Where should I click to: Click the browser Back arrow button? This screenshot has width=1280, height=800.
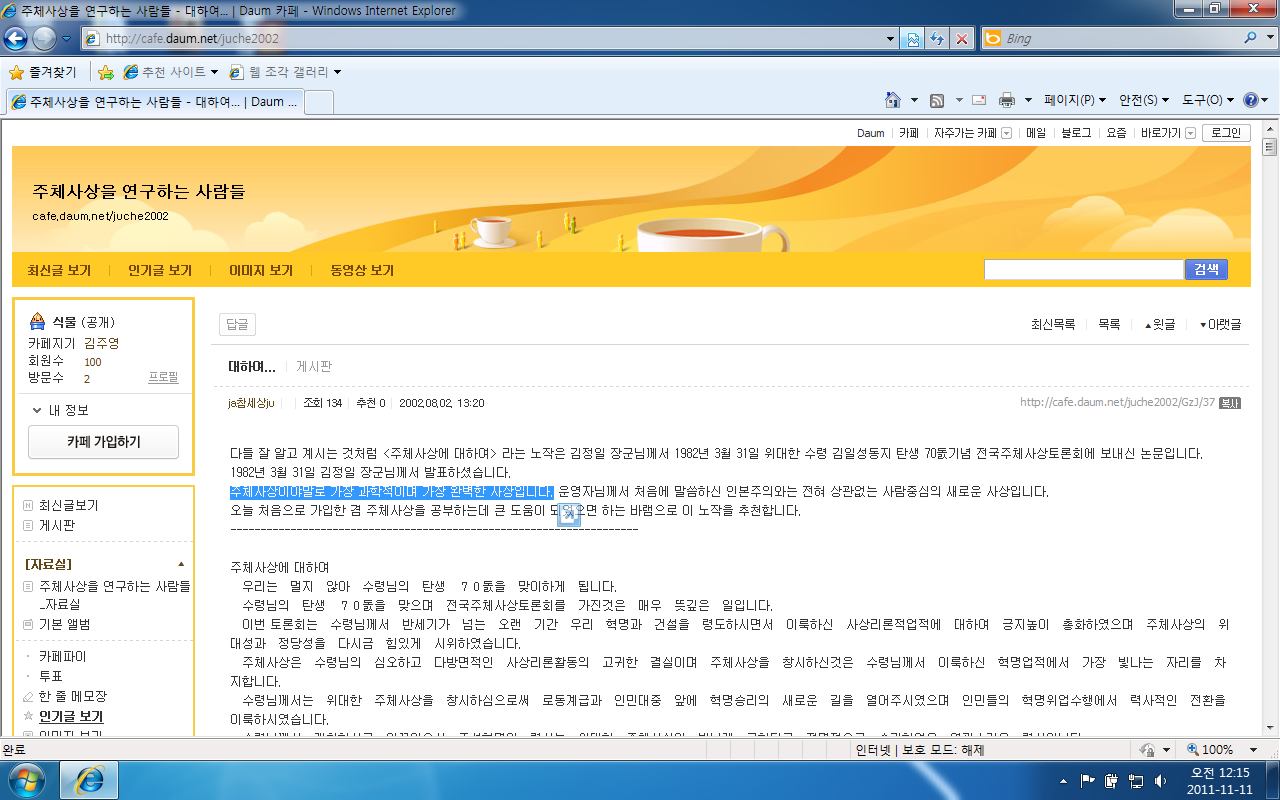17,39
